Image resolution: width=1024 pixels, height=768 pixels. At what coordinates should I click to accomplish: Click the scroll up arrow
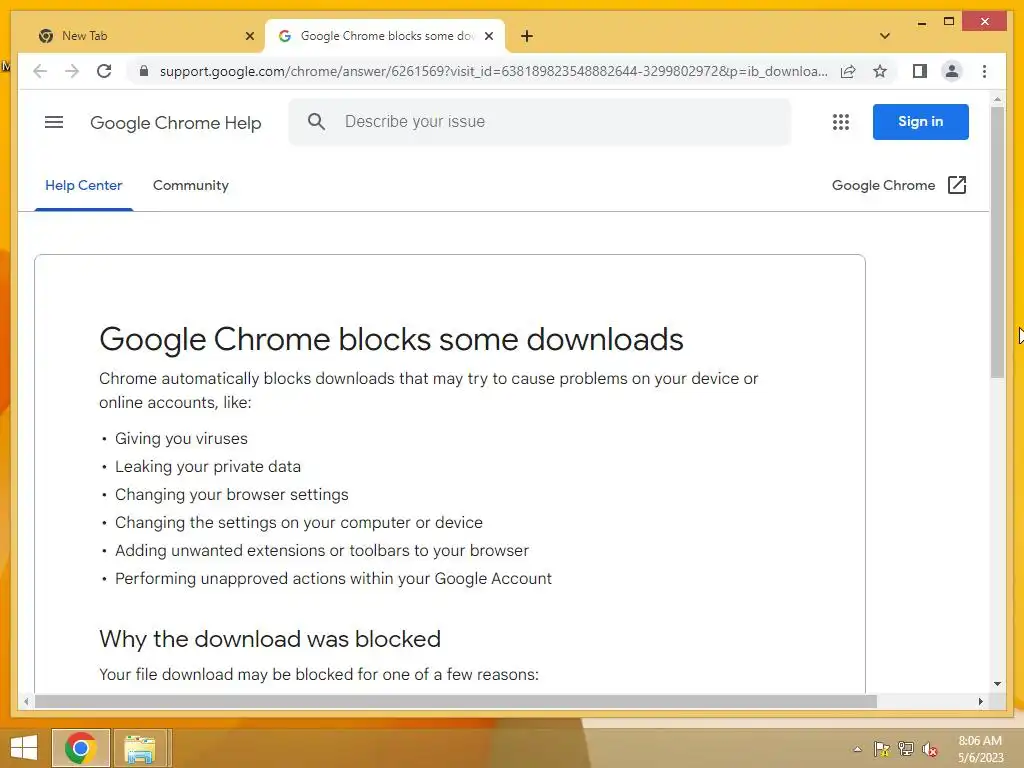click(997, 99)
